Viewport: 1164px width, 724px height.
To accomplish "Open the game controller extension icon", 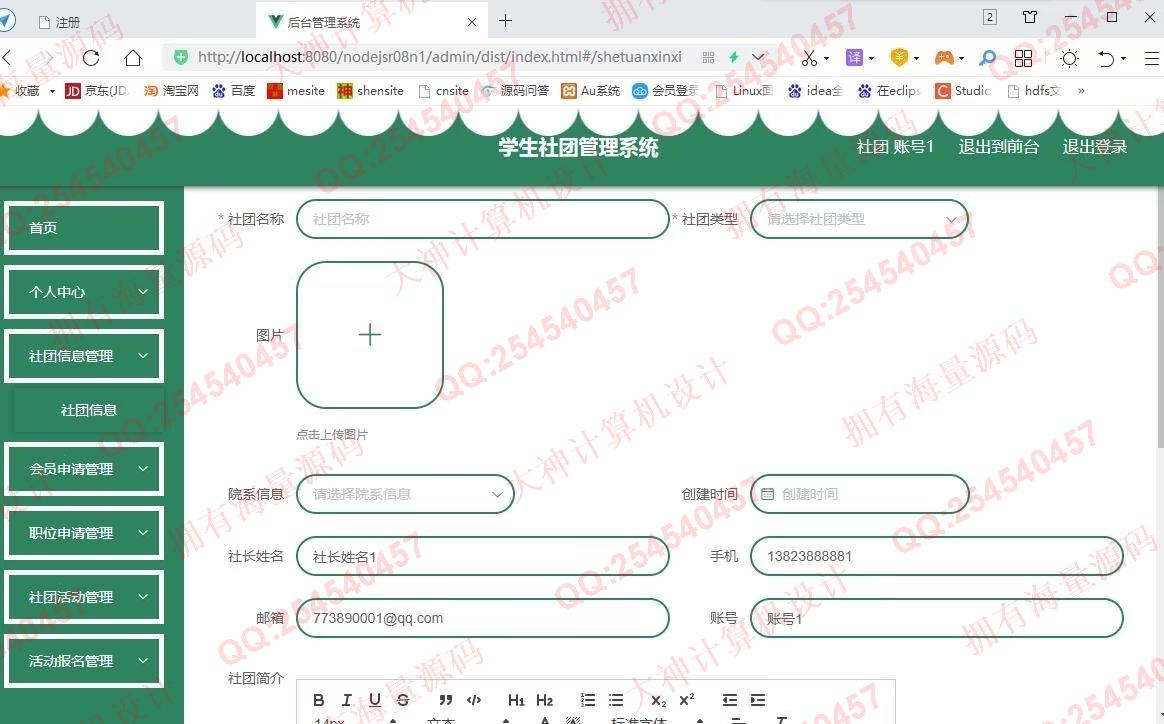I will coord(944,57).
